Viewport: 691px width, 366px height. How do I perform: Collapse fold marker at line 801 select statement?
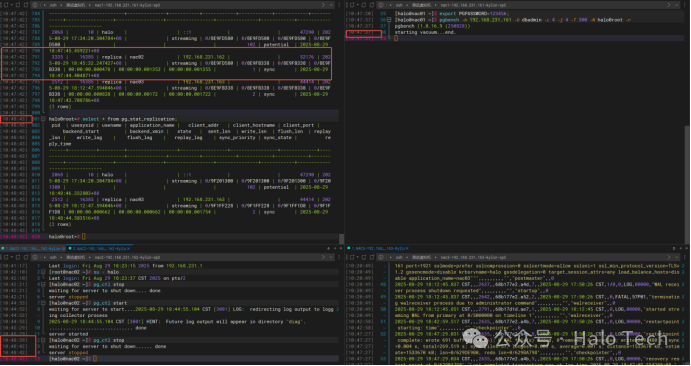tap(43, 119)
